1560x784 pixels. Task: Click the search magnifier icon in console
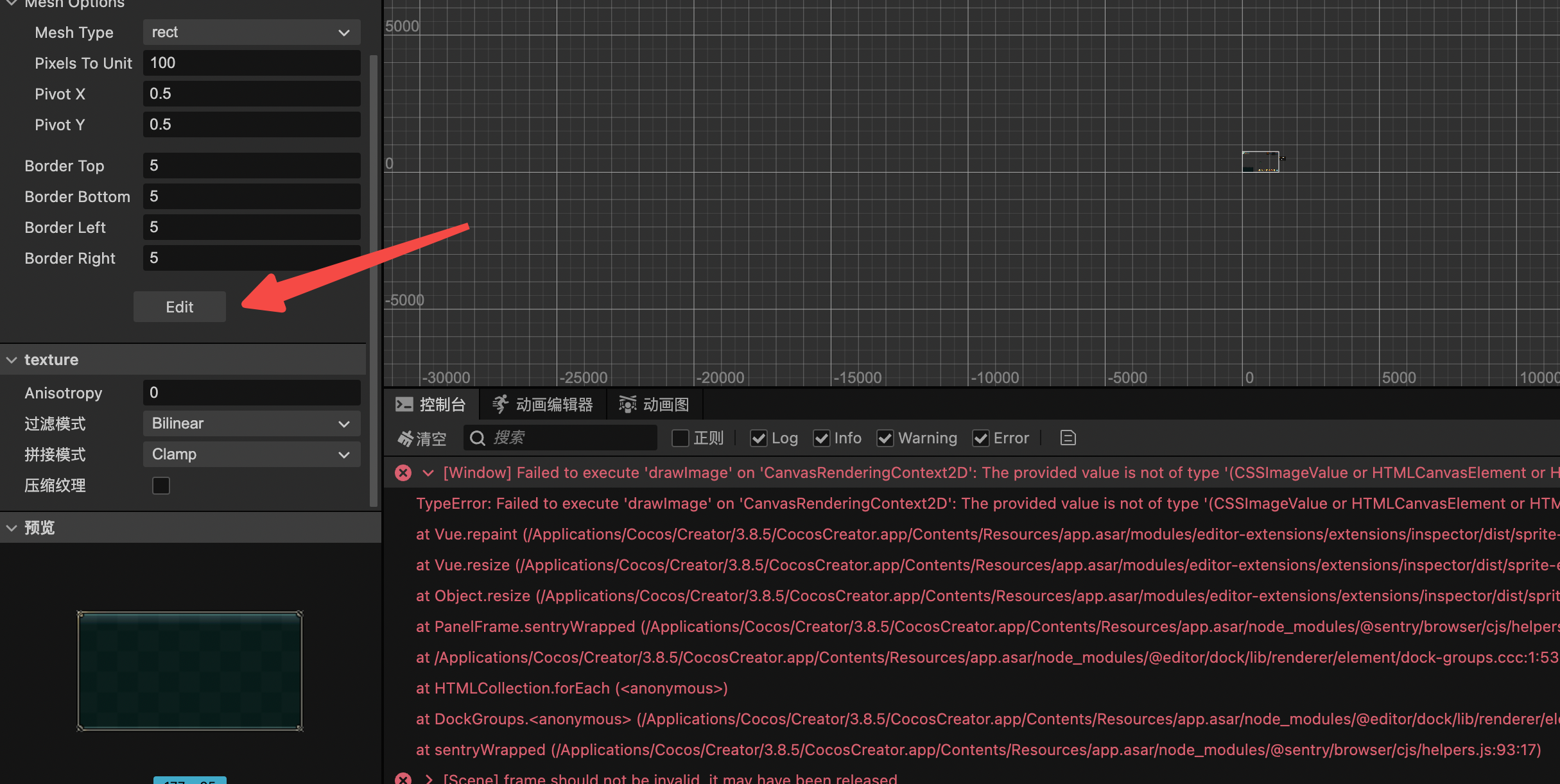click(x=477, y=438)
